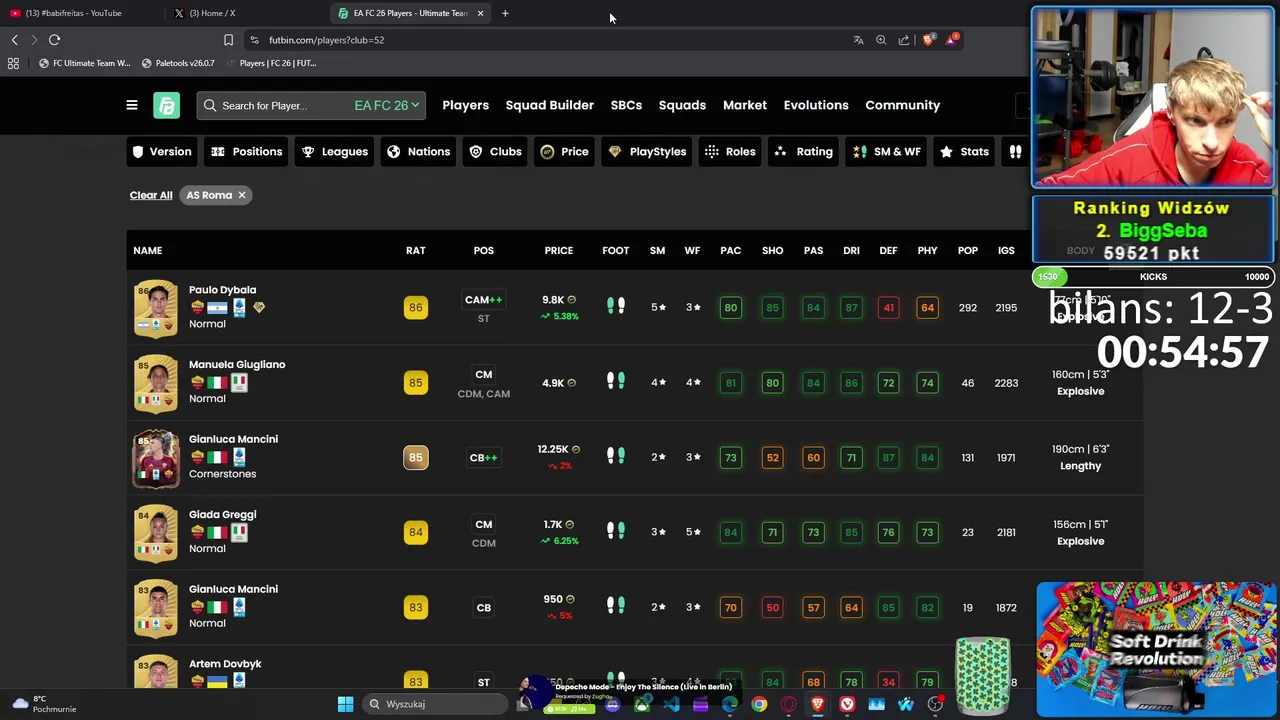Click Paulo Dybala card thumbnail

click(156, 308)
